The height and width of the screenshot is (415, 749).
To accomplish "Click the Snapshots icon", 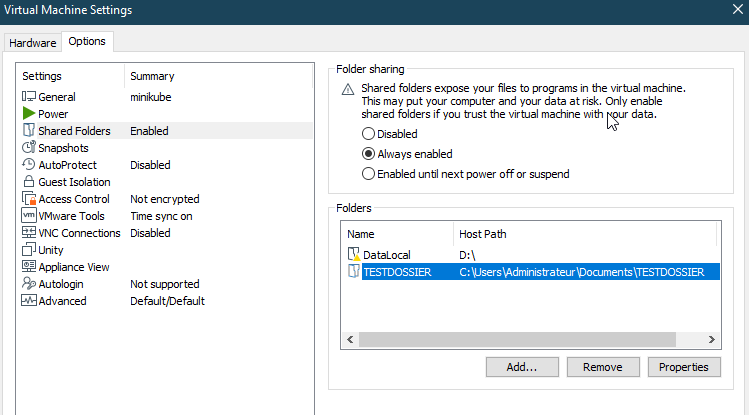I will click(29, 148).
